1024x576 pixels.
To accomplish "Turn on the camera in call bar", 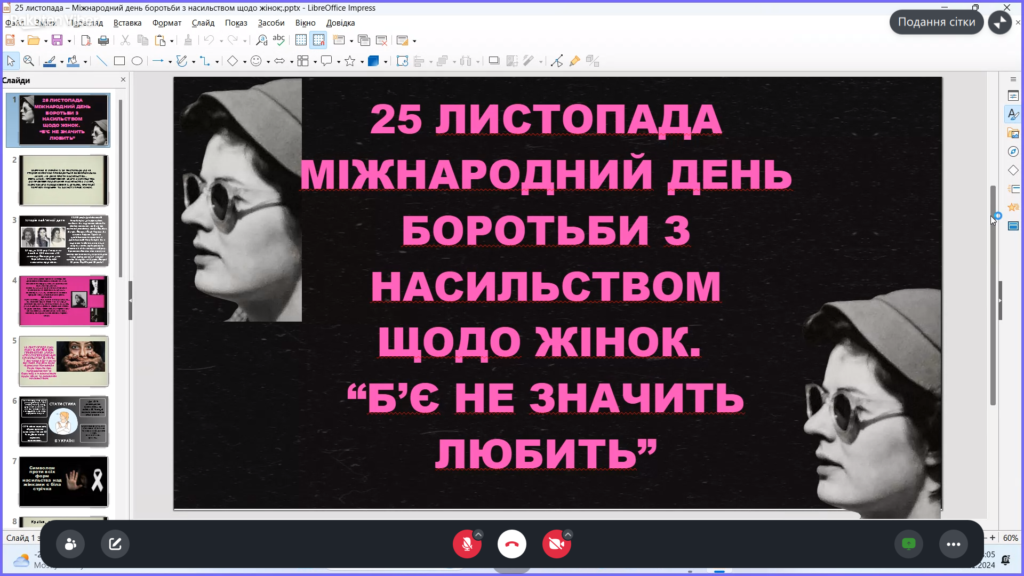I will pyautogui.click(x=555, y=544).
